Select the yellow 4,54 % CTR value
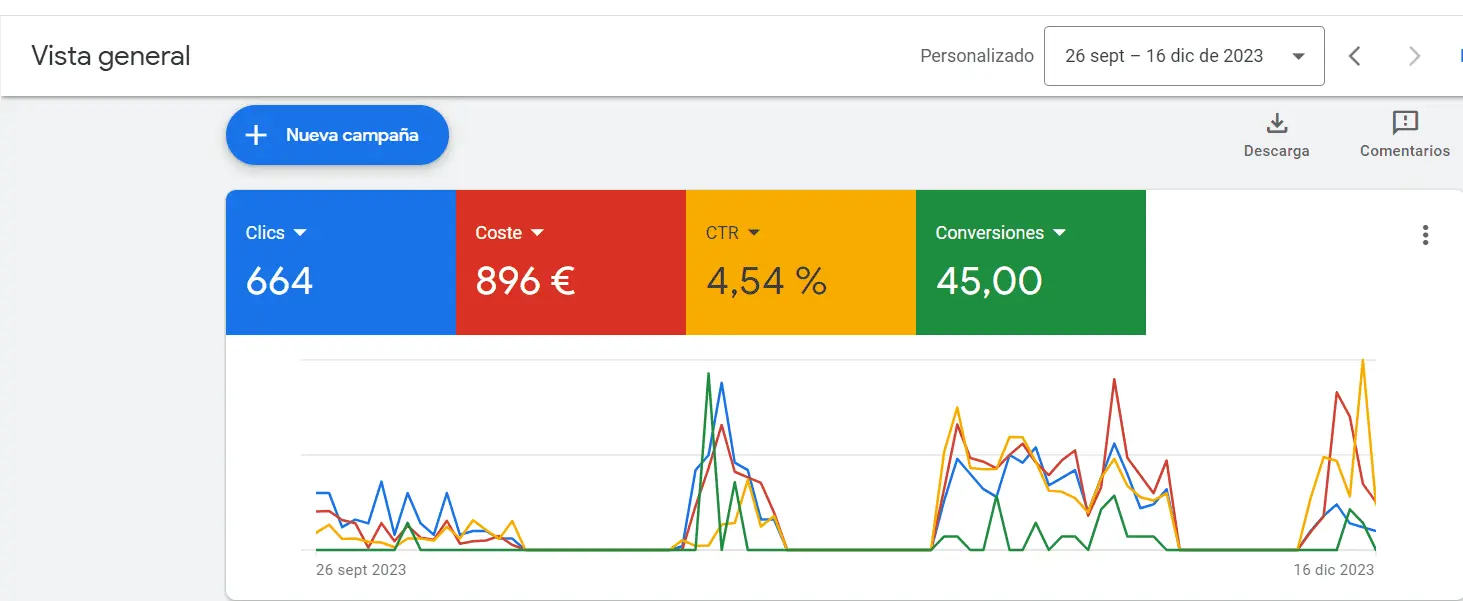 click(x=767, y=281)
